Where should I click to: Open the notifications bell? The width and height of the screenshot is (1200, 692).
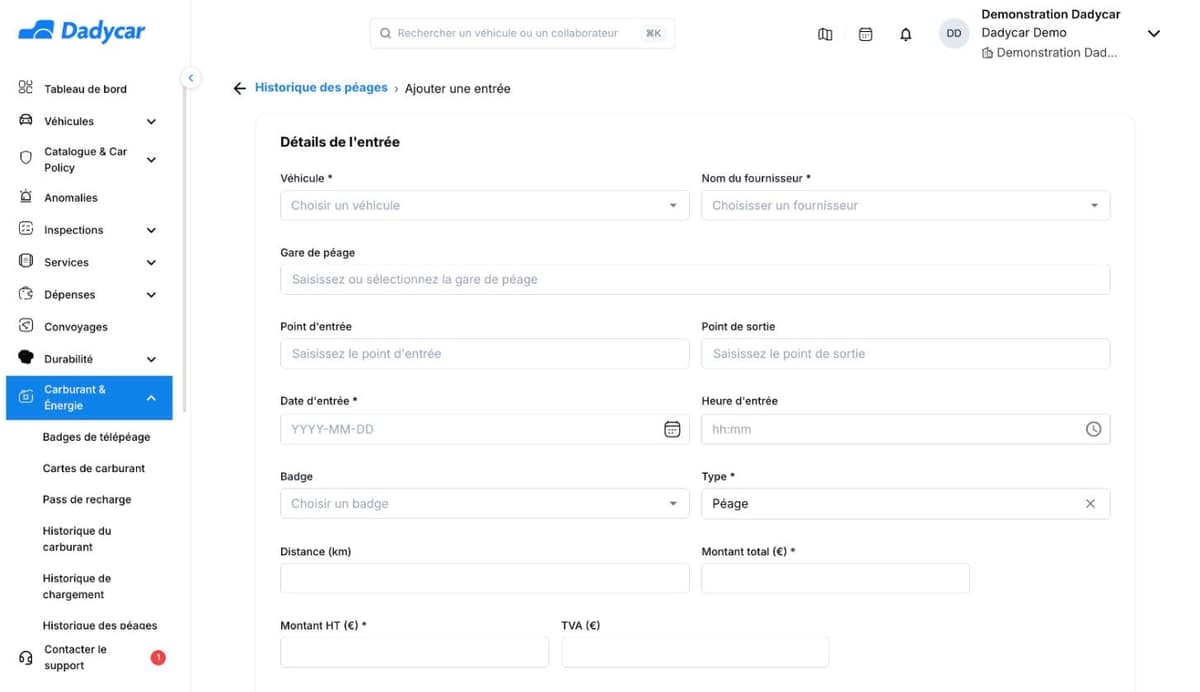[x=906, y=34]
